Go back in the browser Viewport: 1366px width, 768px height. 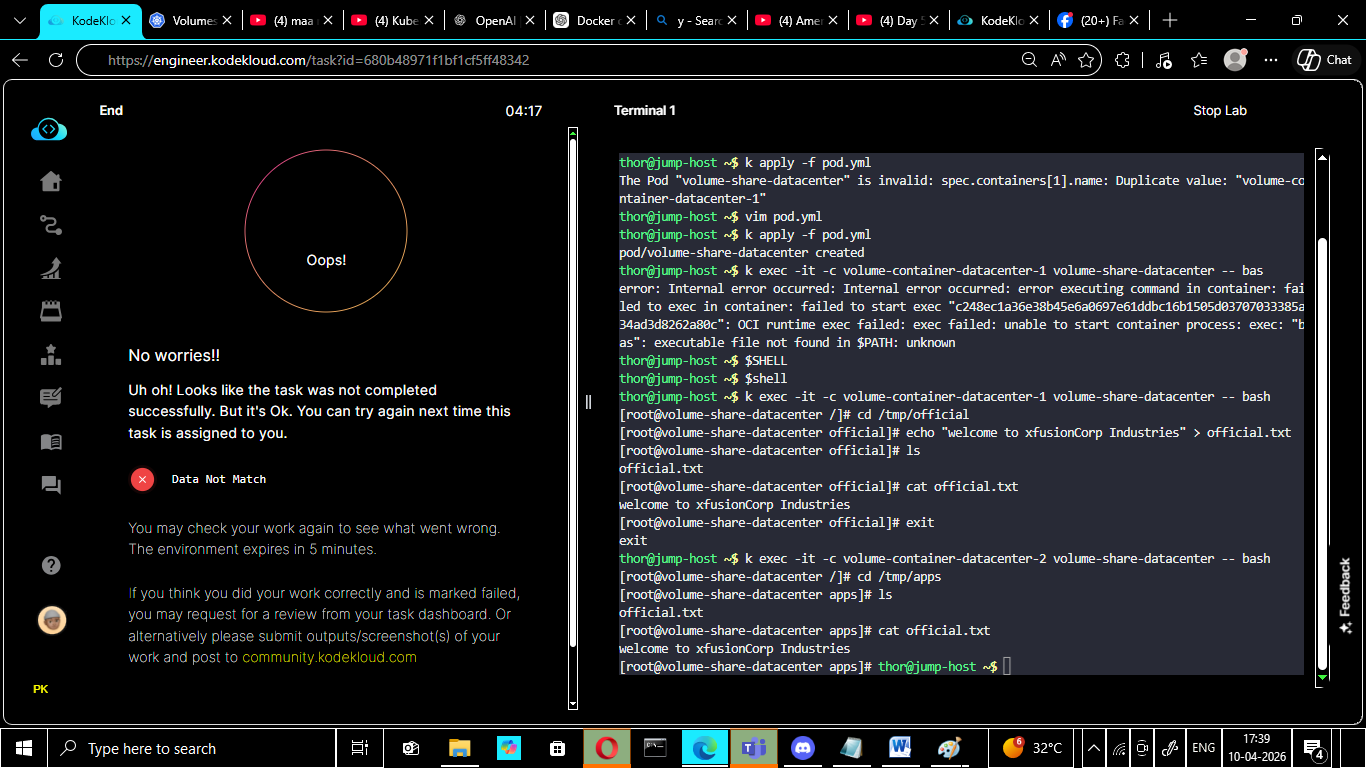(20, 60)
